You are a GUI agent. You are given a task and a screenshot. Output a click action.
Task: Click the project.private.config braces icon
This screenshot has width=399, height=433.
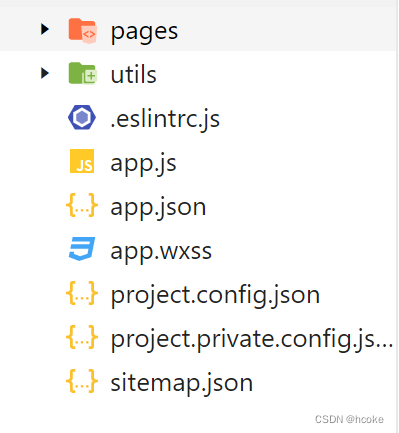82,337
